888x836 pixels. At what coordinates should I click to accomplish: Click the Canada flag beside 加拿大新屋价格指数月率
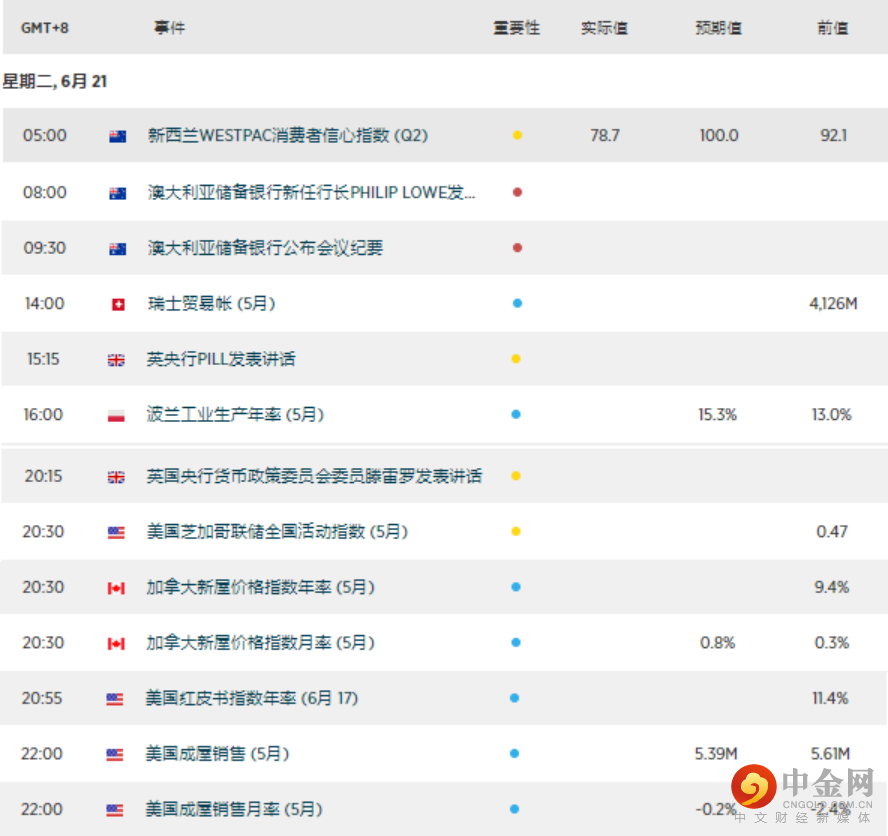116,644
